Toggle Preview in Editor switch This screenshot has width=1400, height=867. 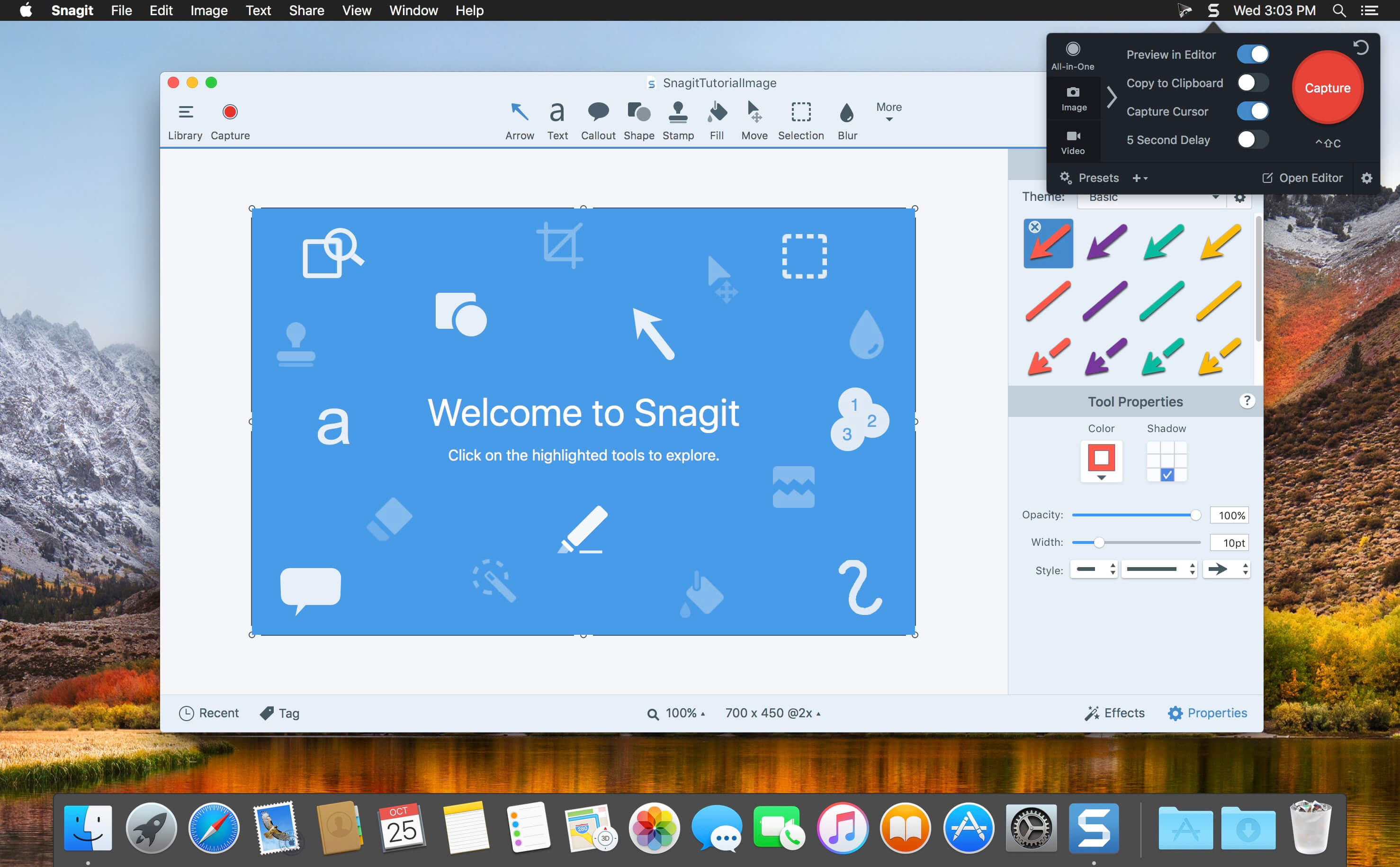1253,55
